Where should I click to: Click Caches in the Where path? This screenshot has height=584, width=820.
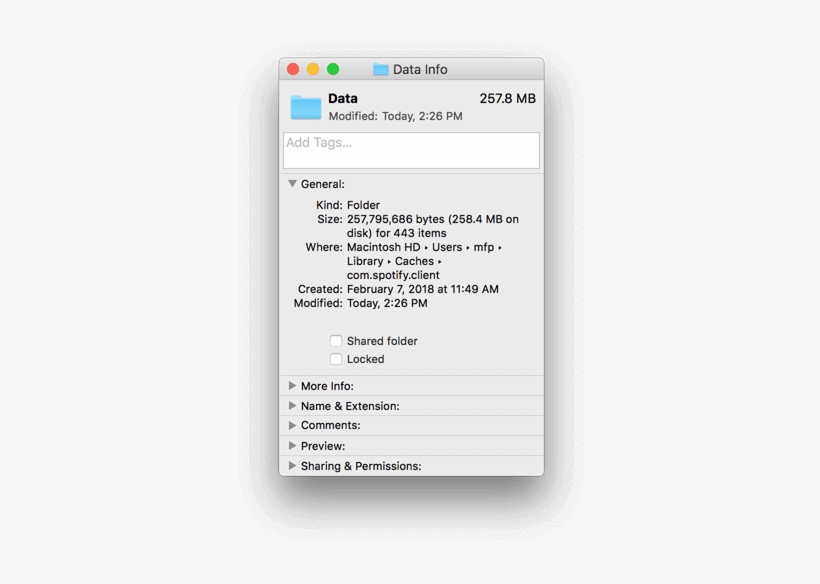(x=414, y=261)
